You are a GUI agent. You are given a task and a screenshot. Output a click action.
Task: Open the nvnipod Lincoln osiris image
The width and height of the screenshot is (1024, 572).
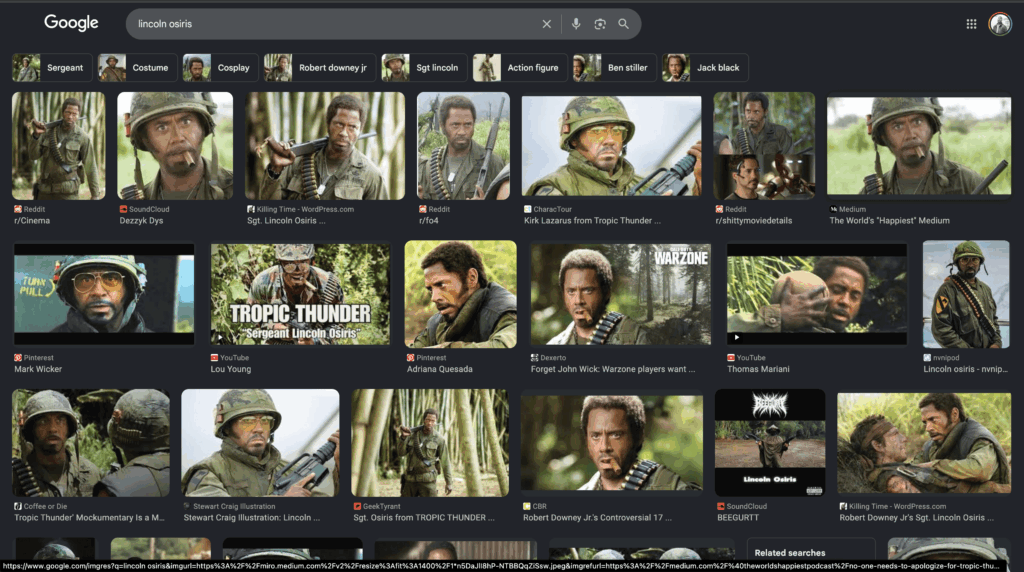pyautogui.click(x=966, y=294)
